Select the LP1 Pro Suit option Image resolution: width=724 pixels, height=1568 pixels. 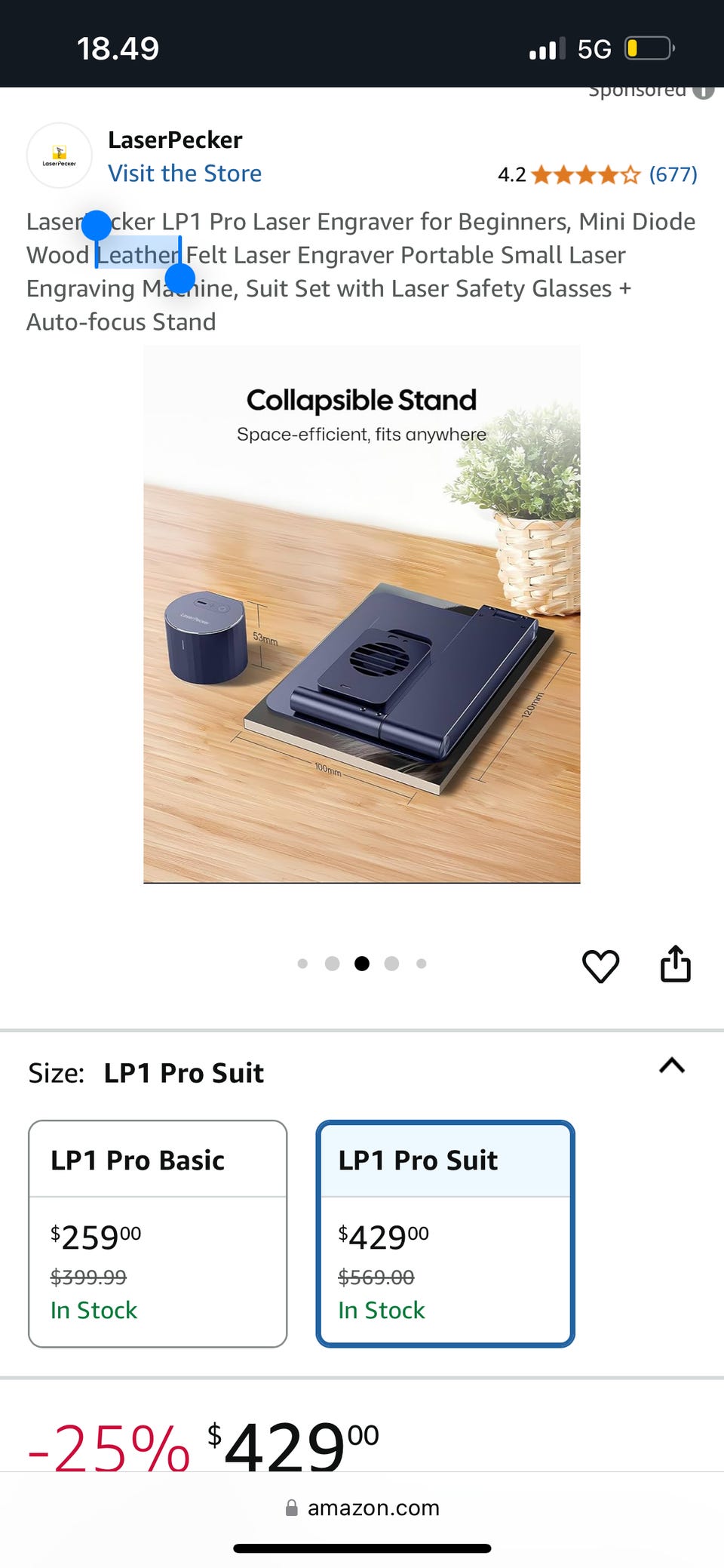tap(445, 1234)
